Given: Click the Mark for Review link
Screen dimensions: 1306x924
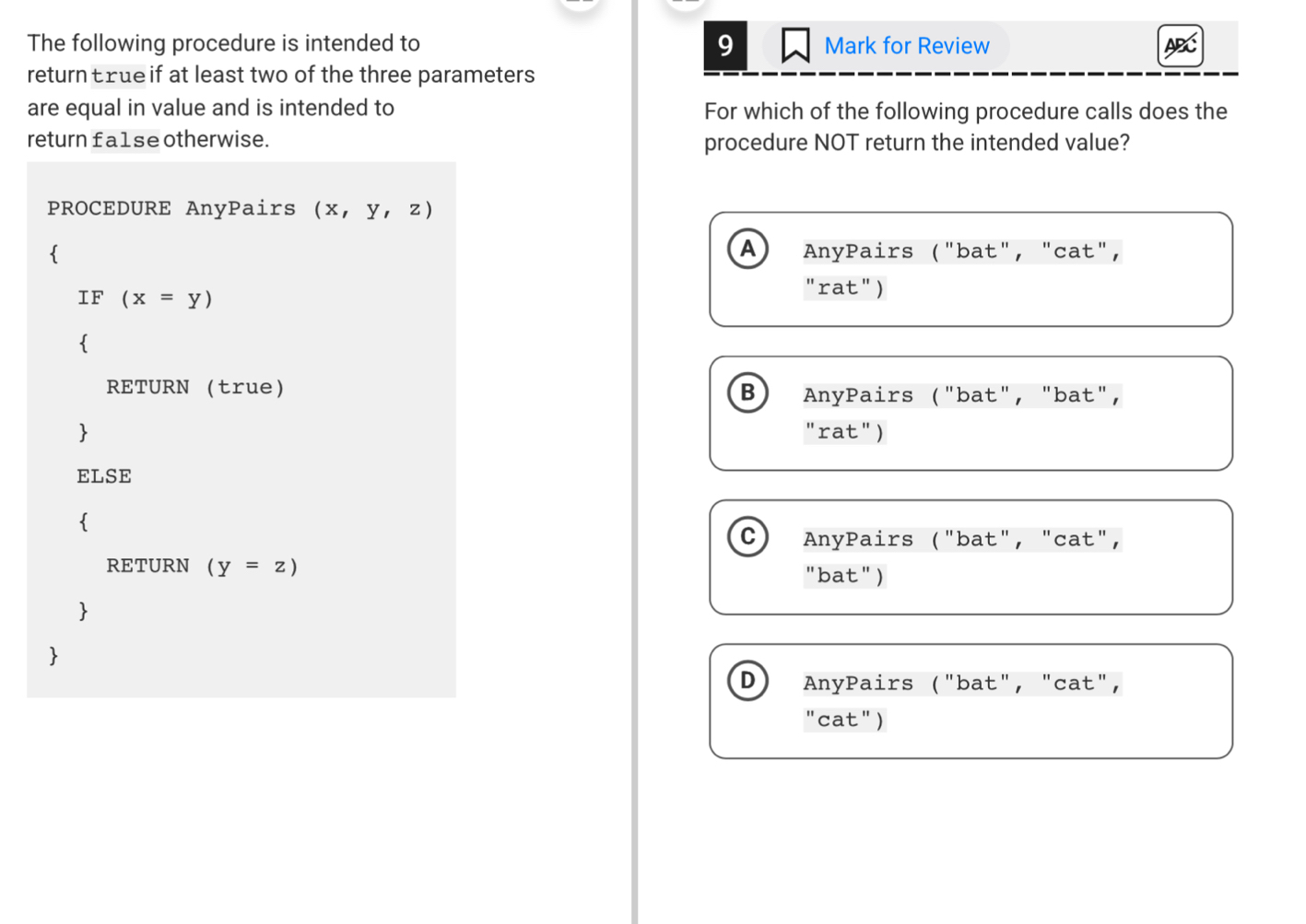Looking at the screenshot, I should (906, 46).
